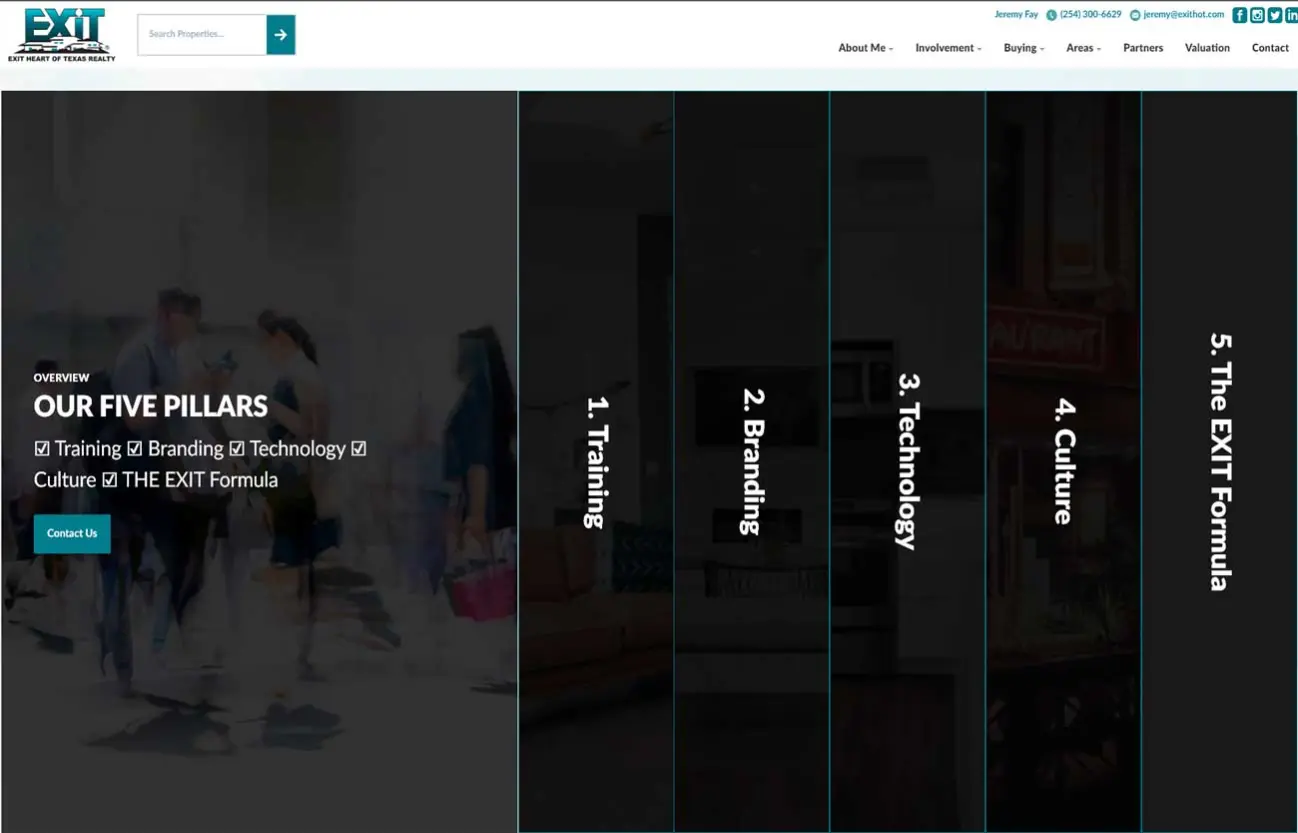
Task: Open the 4. Culture pillar panel
Action: (x=1064, y=461)
